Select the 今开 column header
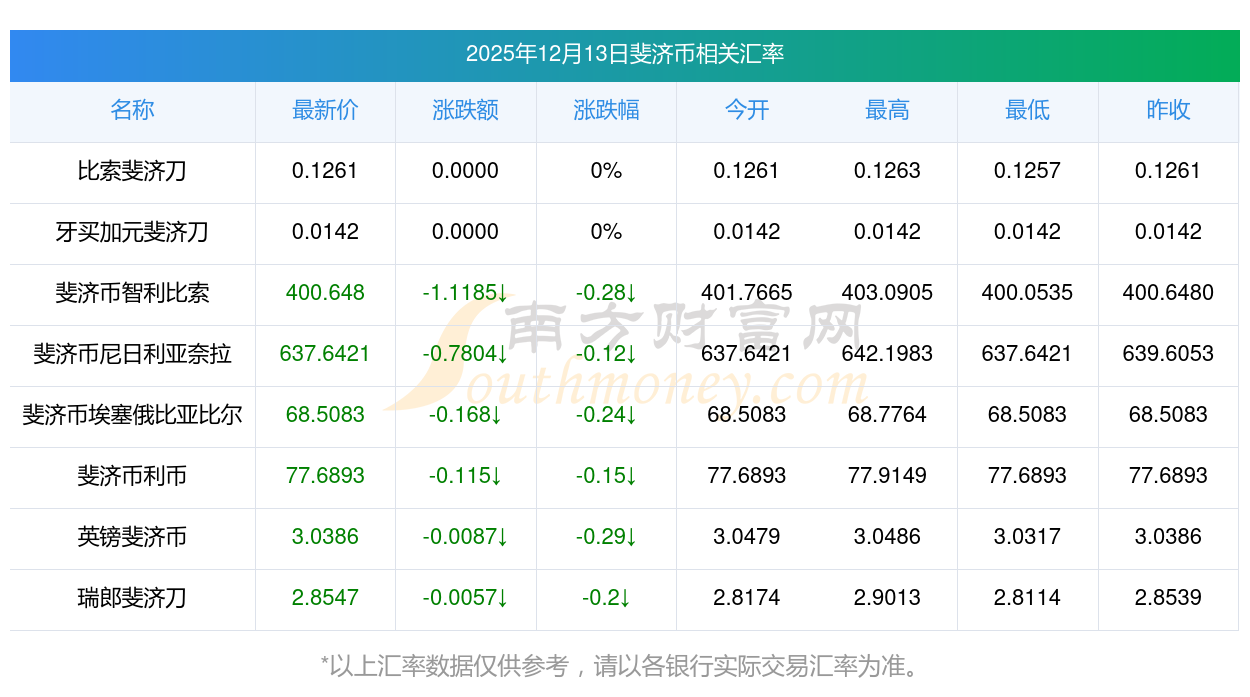 coord(746,110)
